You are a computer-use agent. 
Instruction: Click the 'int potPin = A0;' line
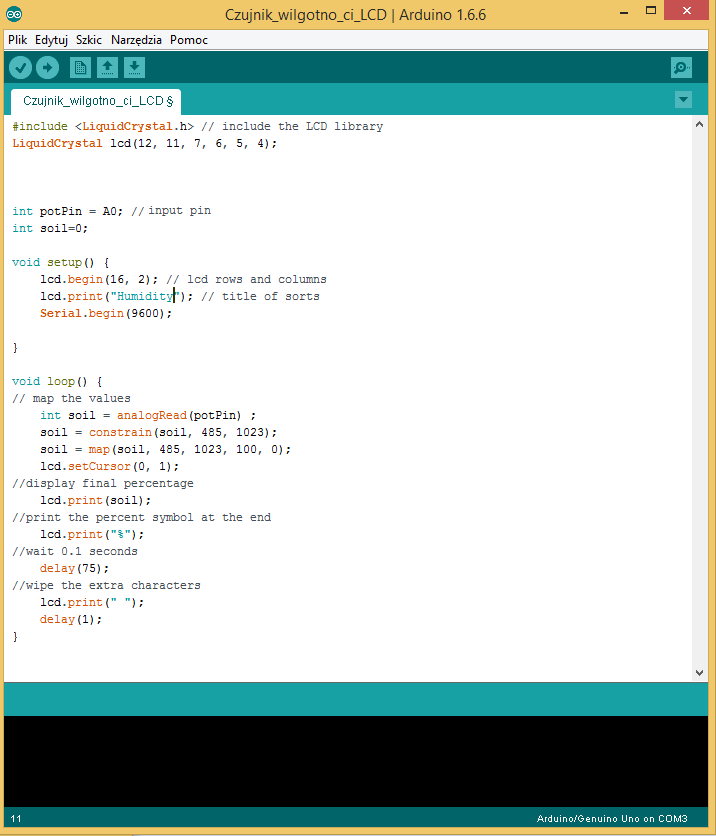coord(111,211)
